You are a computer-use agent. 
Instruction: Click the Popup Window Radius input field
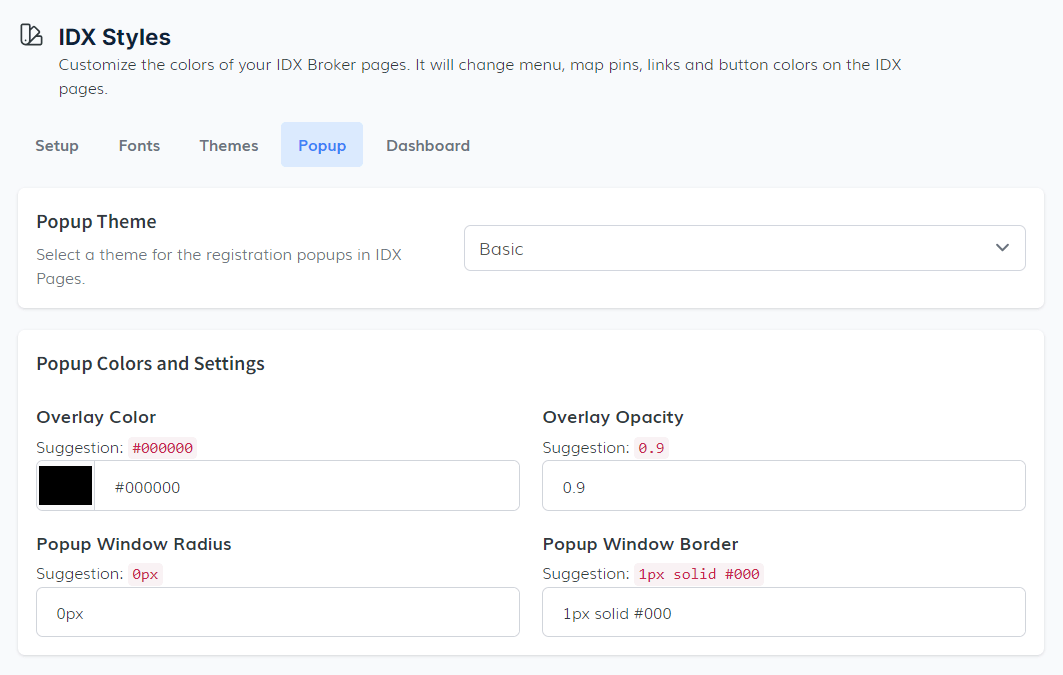point(278,613)
